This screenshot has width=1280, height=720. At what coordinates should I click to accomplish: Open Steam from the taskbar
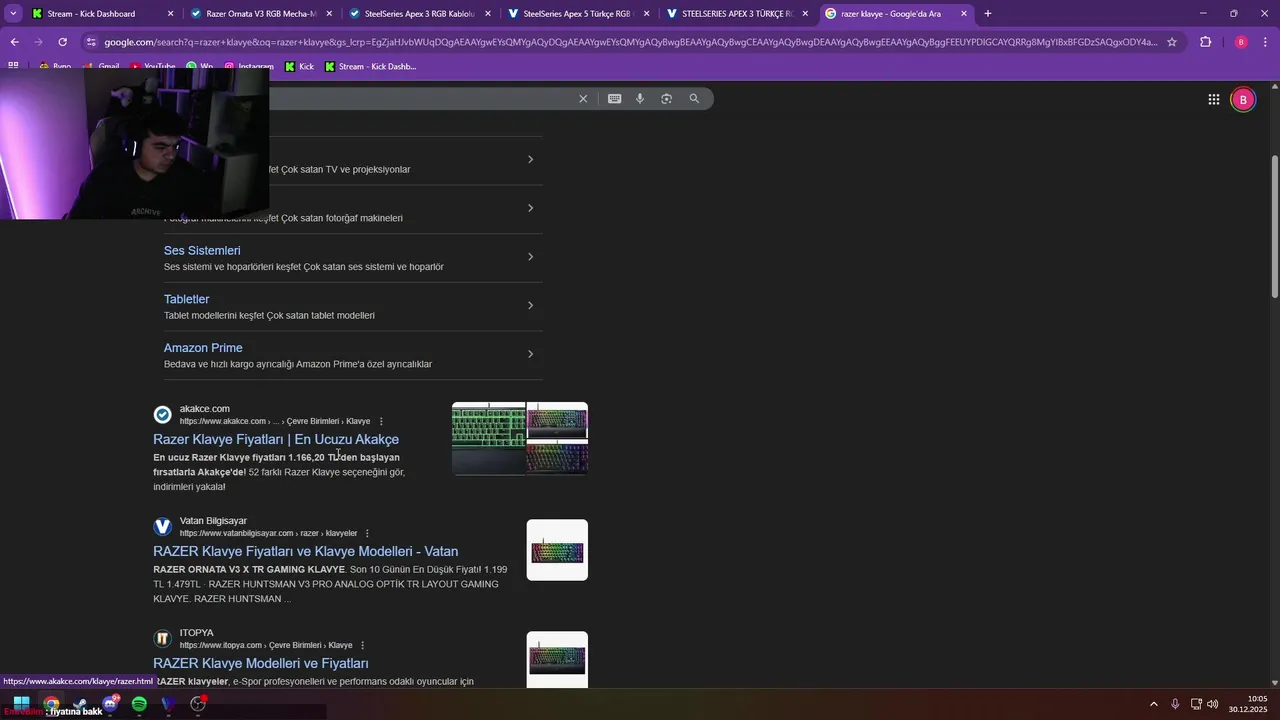pos(80,704)
